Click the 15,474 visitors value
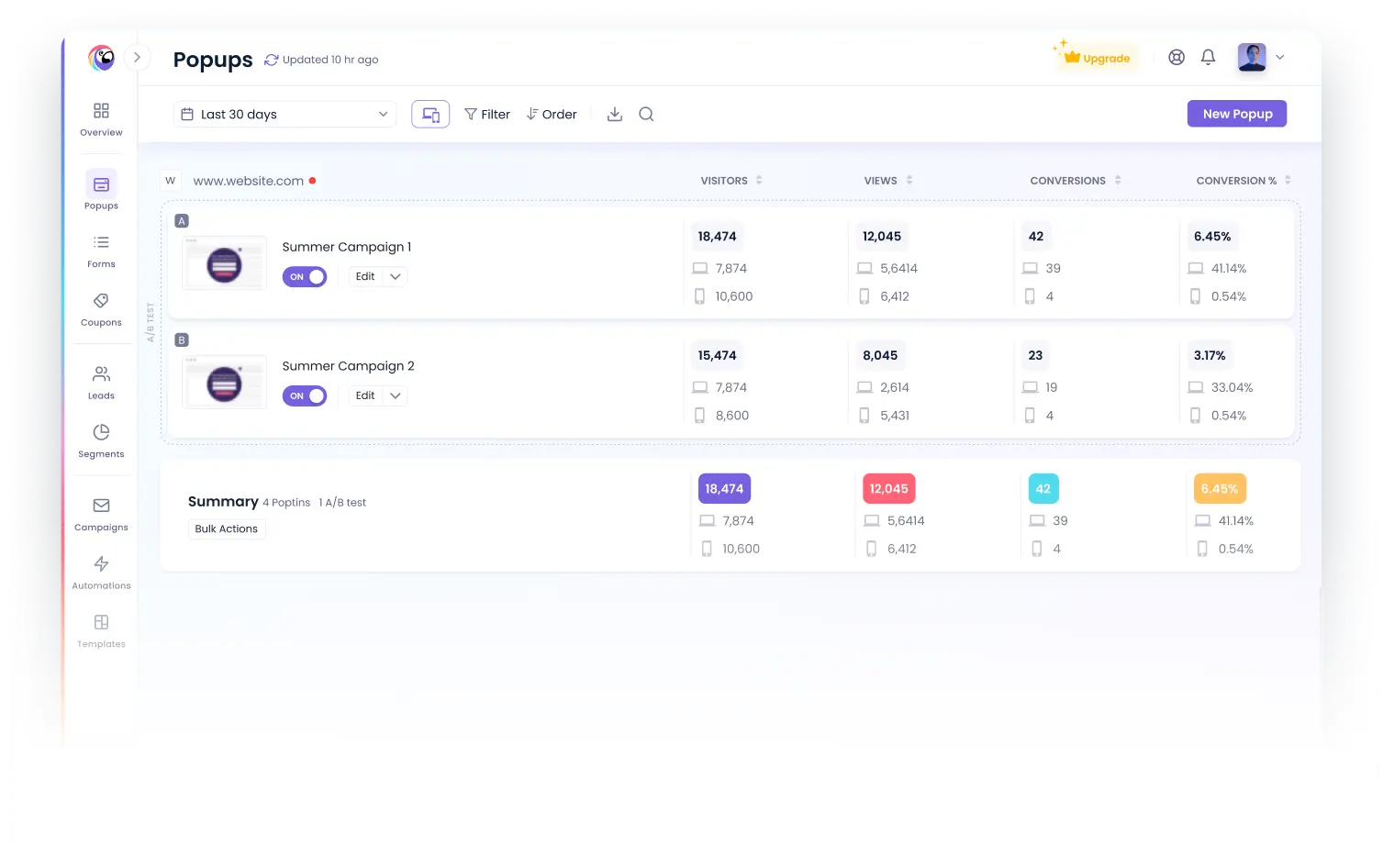 pos(717,355)
